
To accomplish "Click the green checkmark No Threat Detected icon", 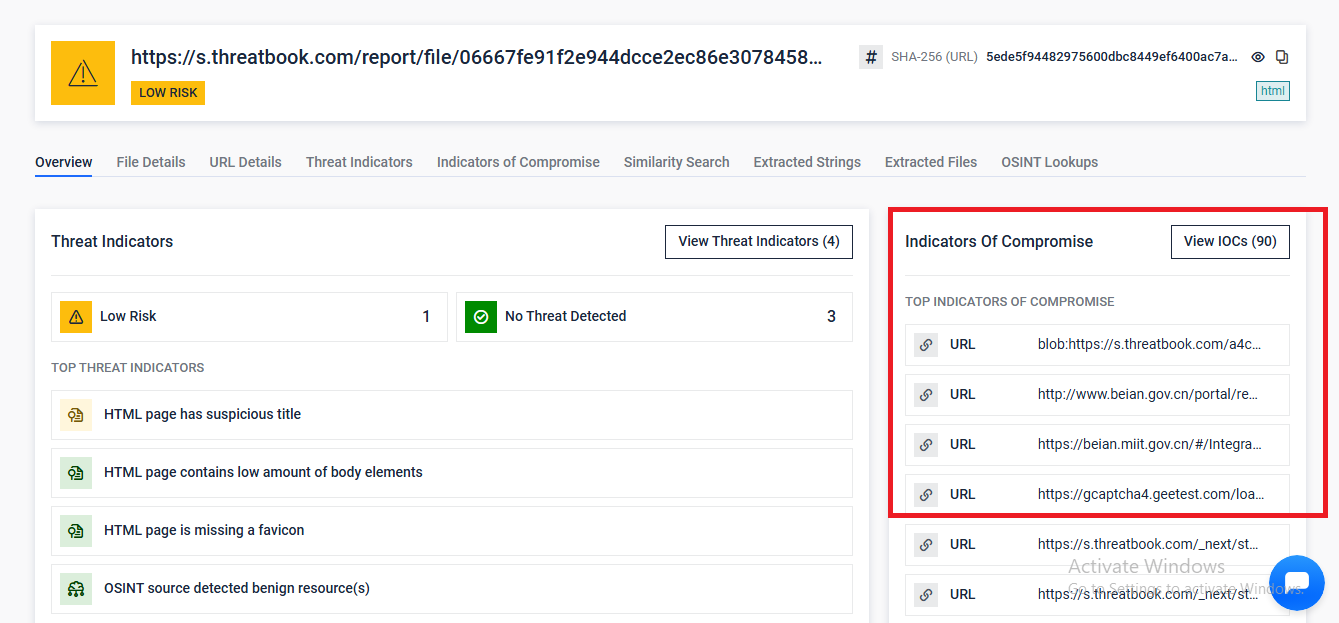I will (x=481, y=317).
